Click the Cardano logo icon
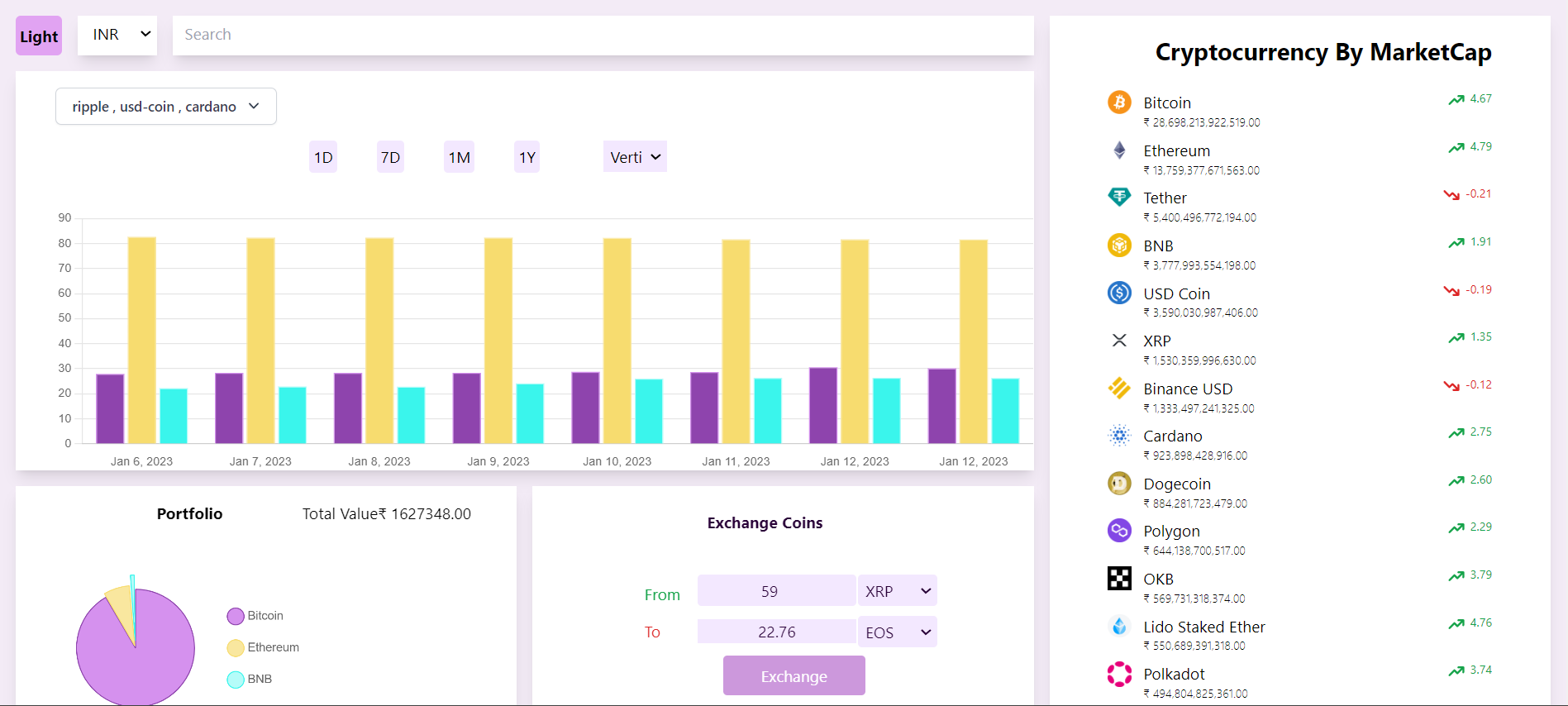The width and height of the screenshot is (1568, 706). [1119, 436]
